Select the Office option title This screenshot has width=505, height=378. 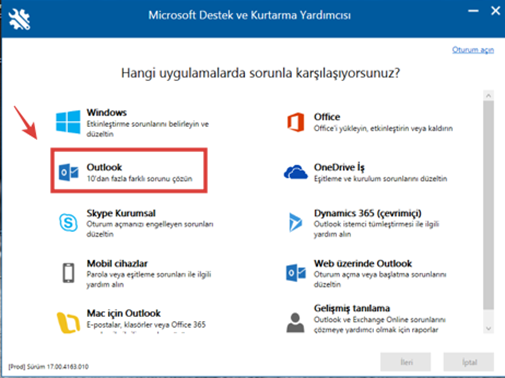pos(327,117)
